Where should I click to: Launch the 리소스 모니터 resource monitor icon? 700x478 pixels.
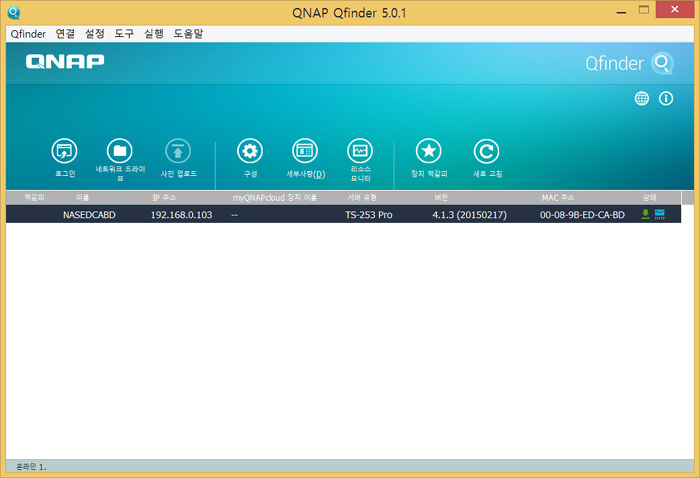click(360, 151)
